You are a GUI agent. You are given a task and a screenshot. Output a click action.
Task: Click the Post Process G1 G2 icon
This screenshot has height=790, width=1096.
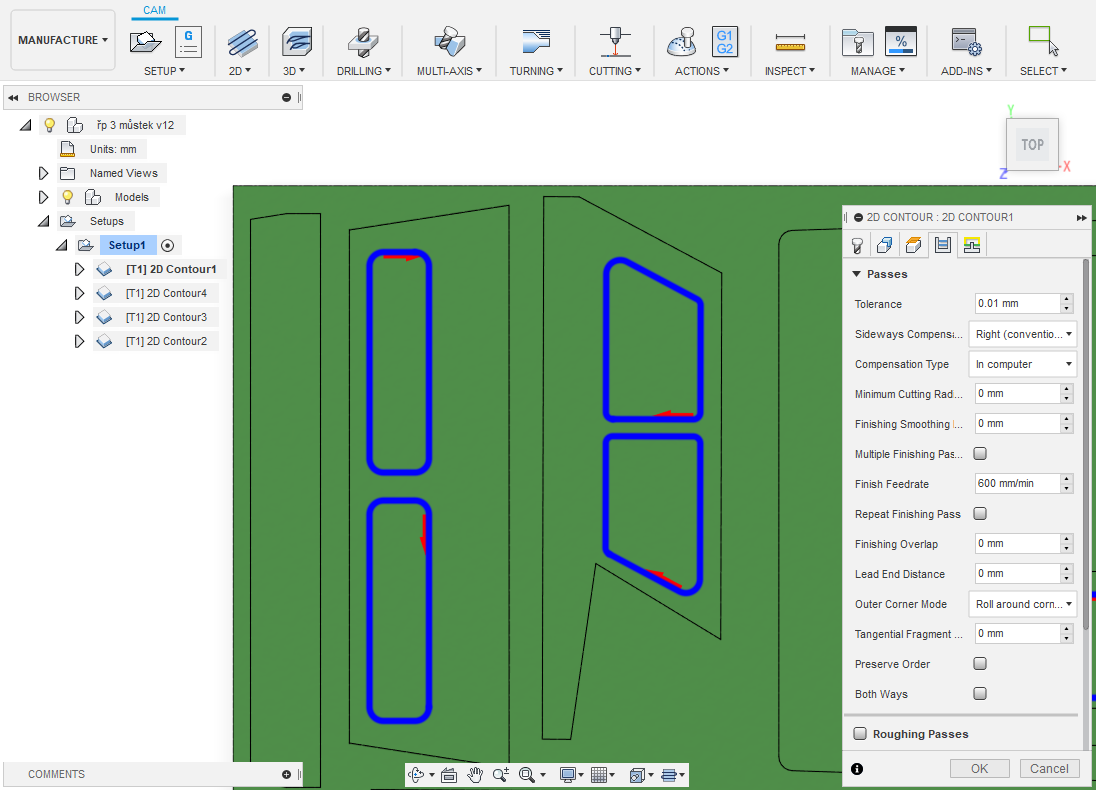point(724,42)
